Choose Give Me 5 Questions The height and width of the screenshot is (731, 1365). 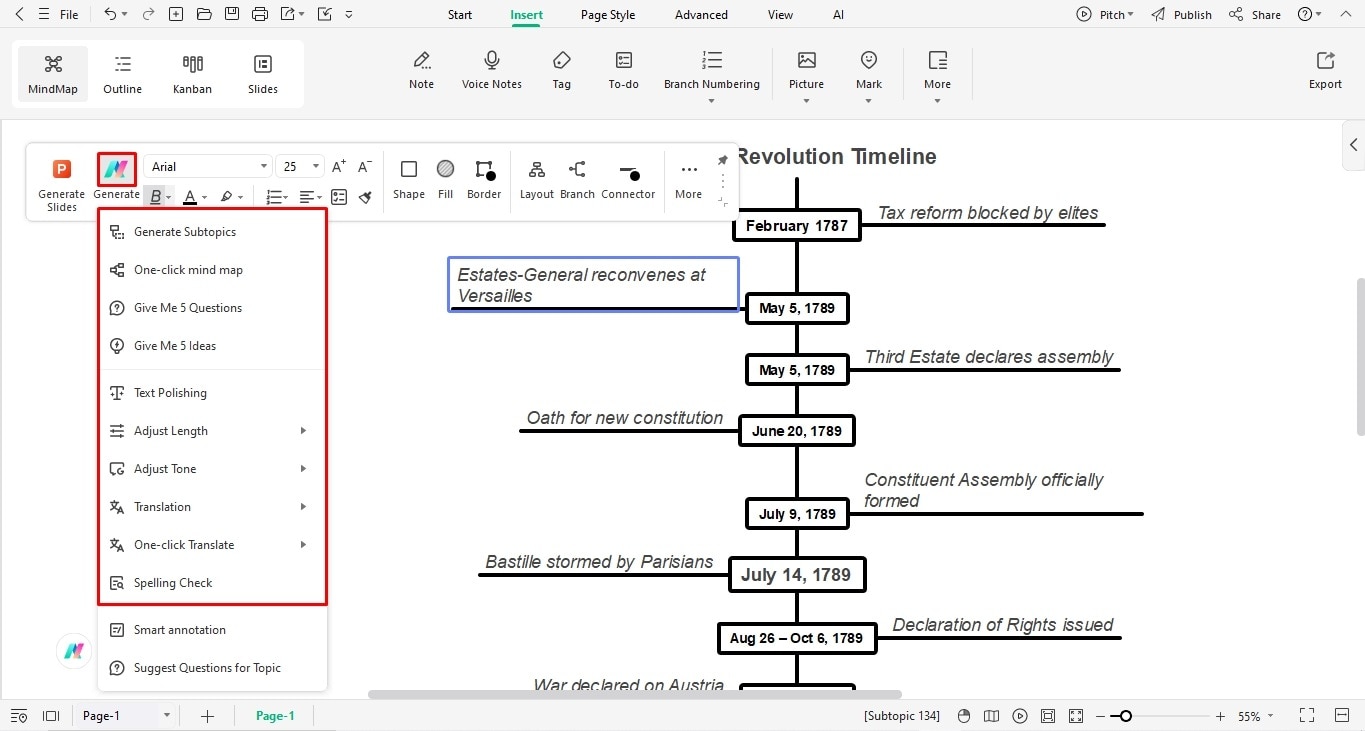(x=213, y=308)
